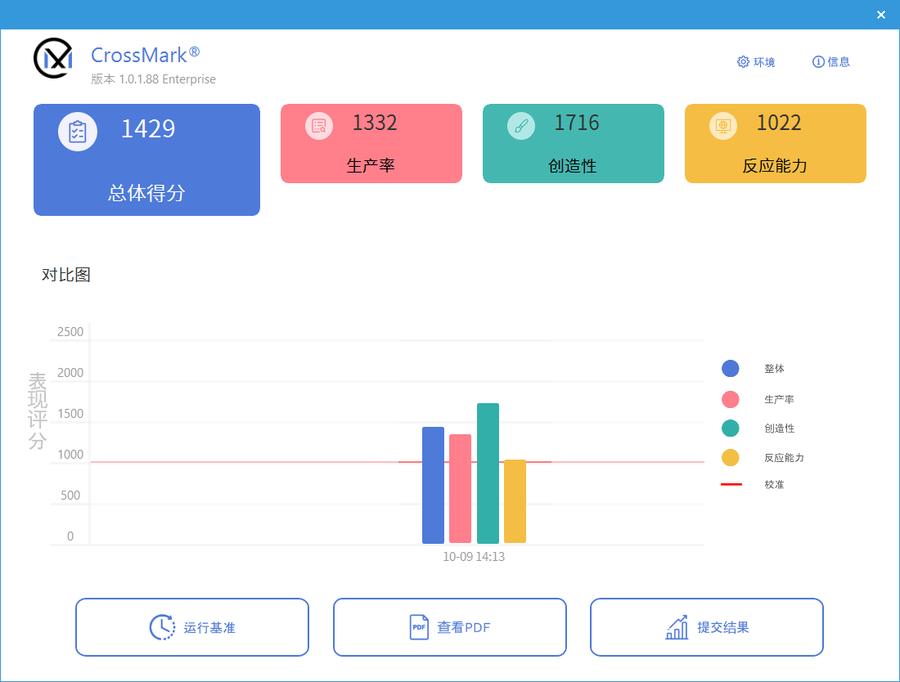Open the 查看PDF button
900x682 pixels.
449,627
